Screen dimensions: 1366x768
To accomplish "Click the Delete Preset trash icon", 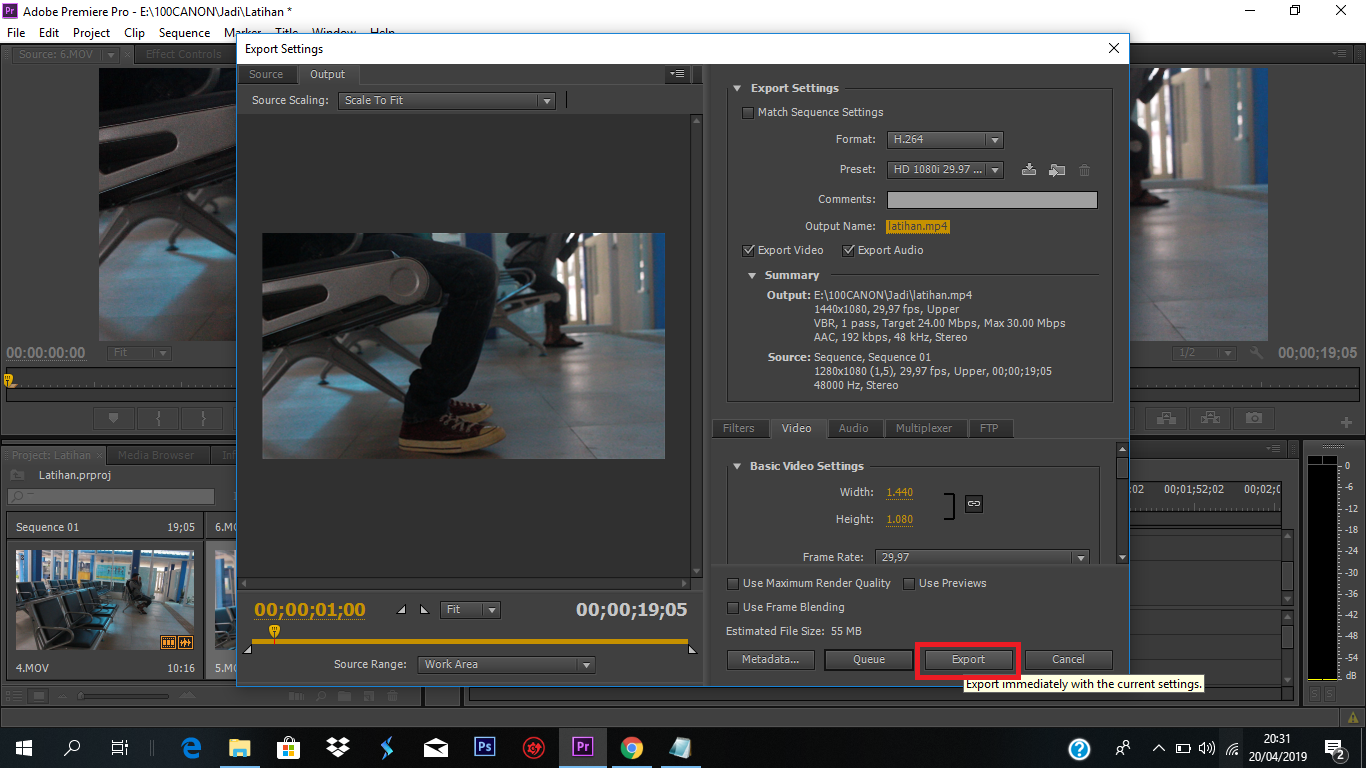I will point(1085,170).
